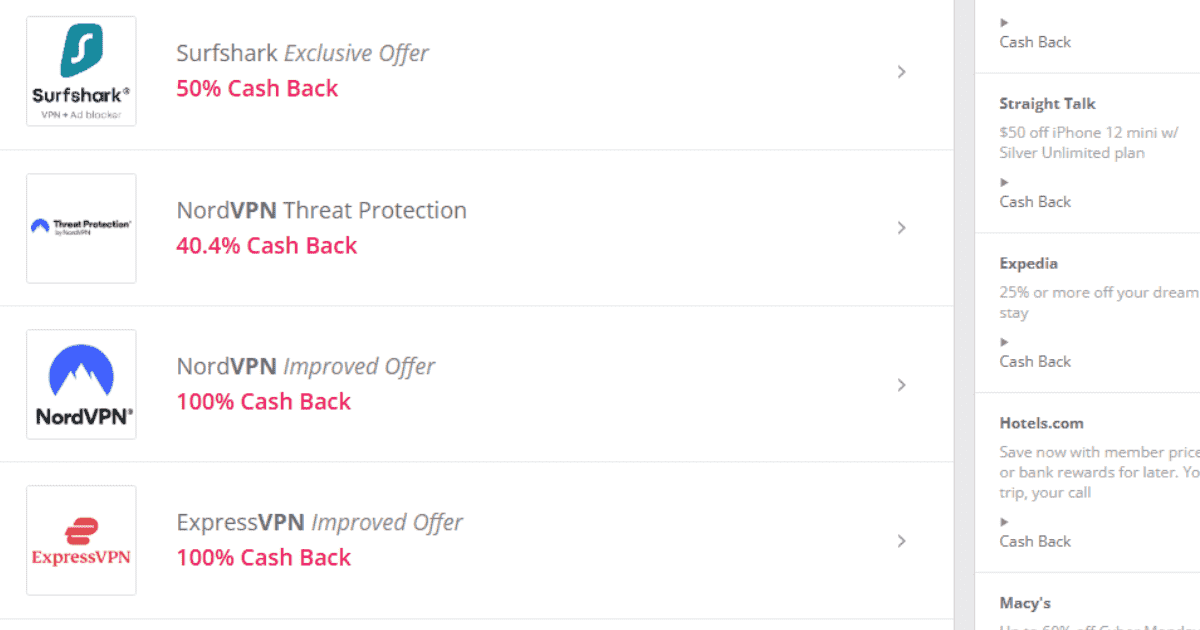Open the Macy's sidebar deal
This screenshot has height=630, width=1200.
click(1025, 603)
